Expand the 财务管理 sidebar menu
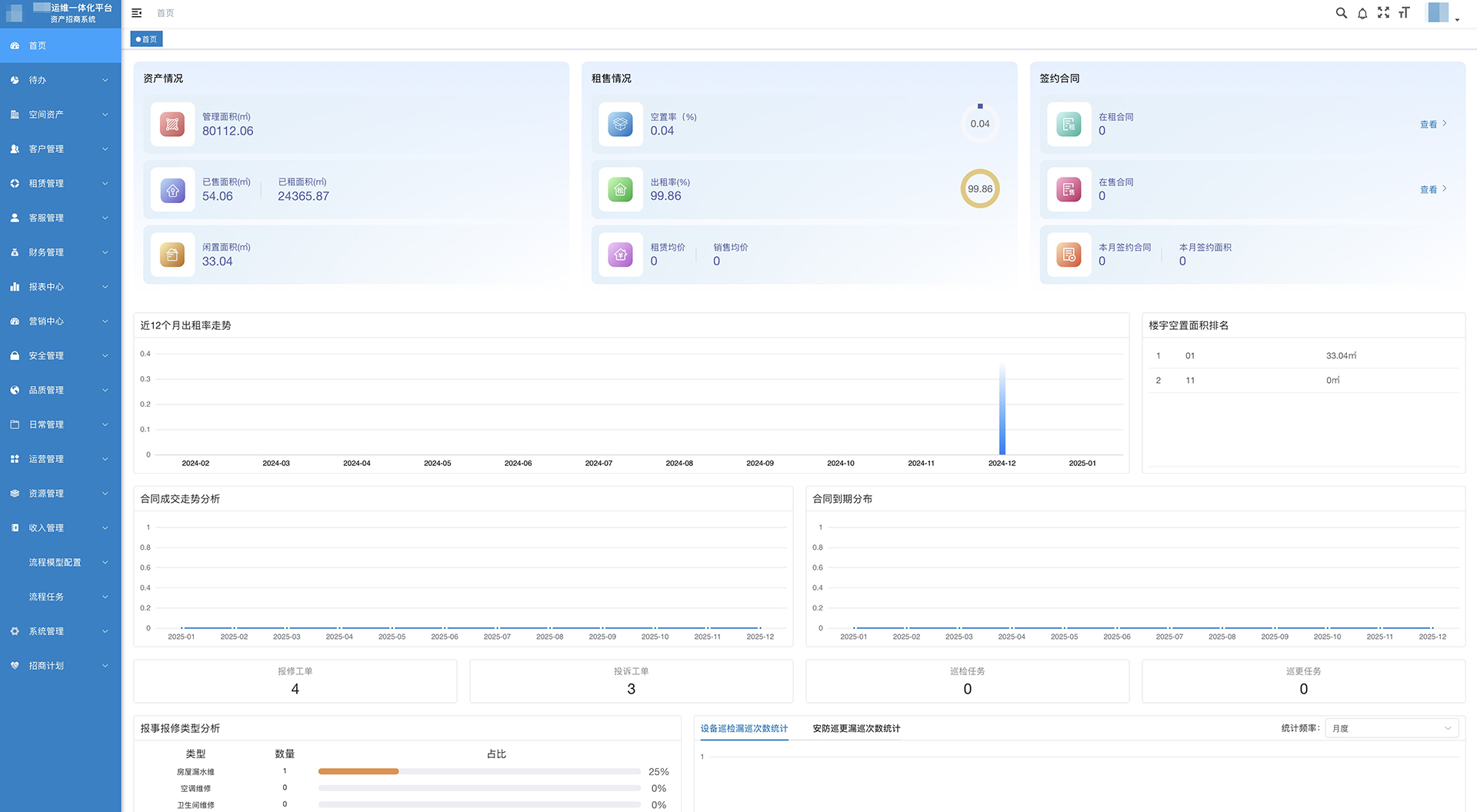This screenshot has width=1477, height=812. pyautogui.click(x=60, y=252)
